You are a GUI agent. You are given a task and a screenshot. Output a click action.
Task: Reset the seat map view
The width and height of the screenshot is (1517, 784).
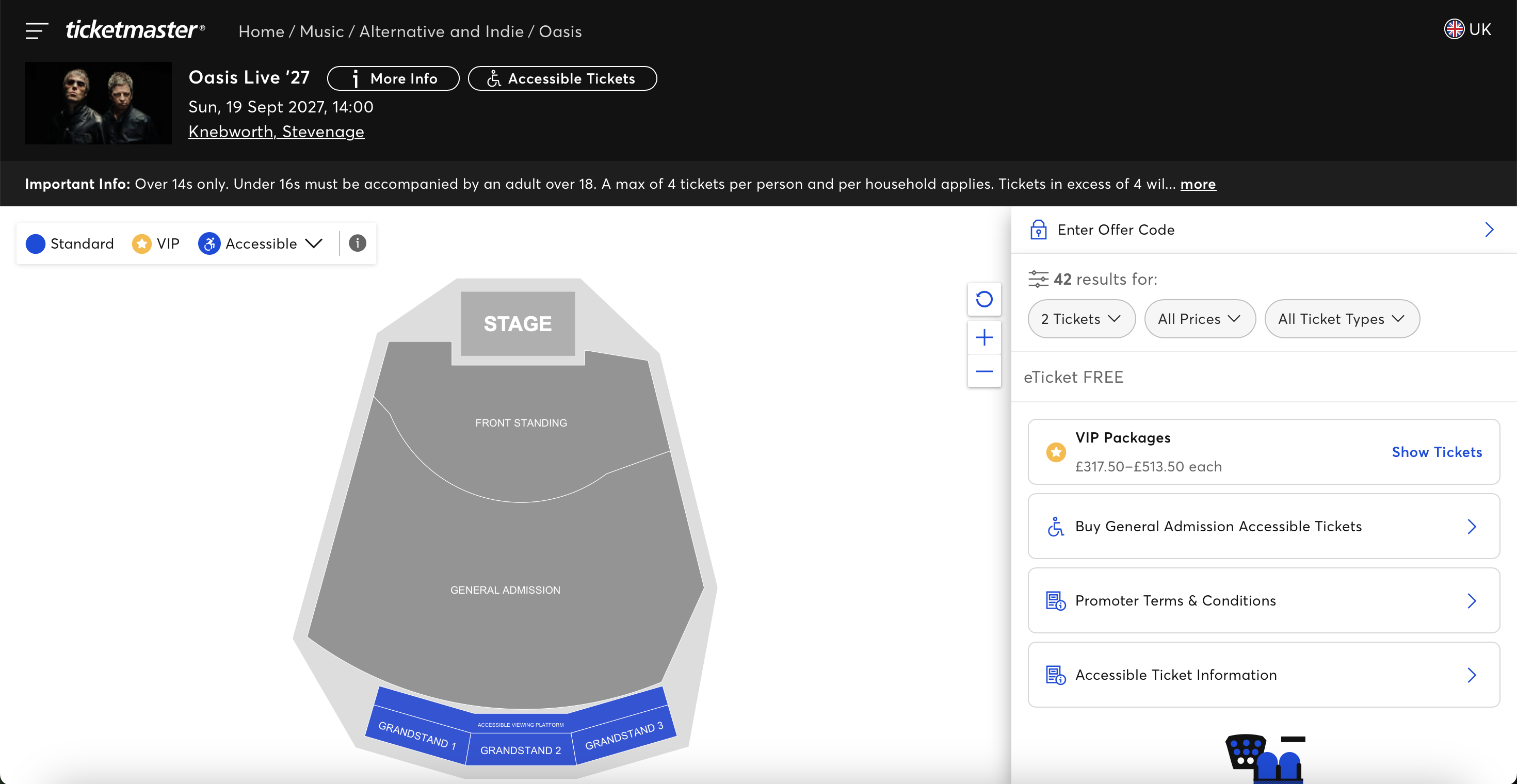click(x=984, y=299)
